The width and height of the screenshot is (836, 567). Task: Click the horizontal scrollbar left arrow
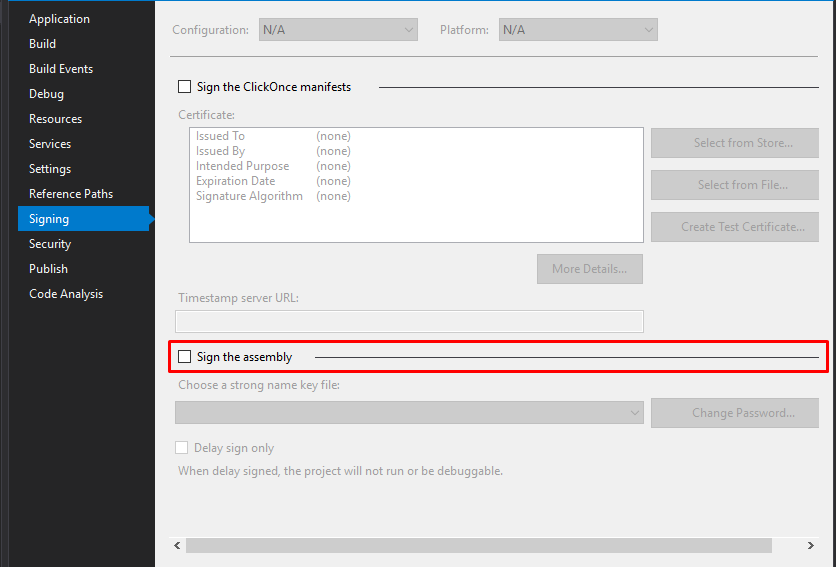pos(178,545)
